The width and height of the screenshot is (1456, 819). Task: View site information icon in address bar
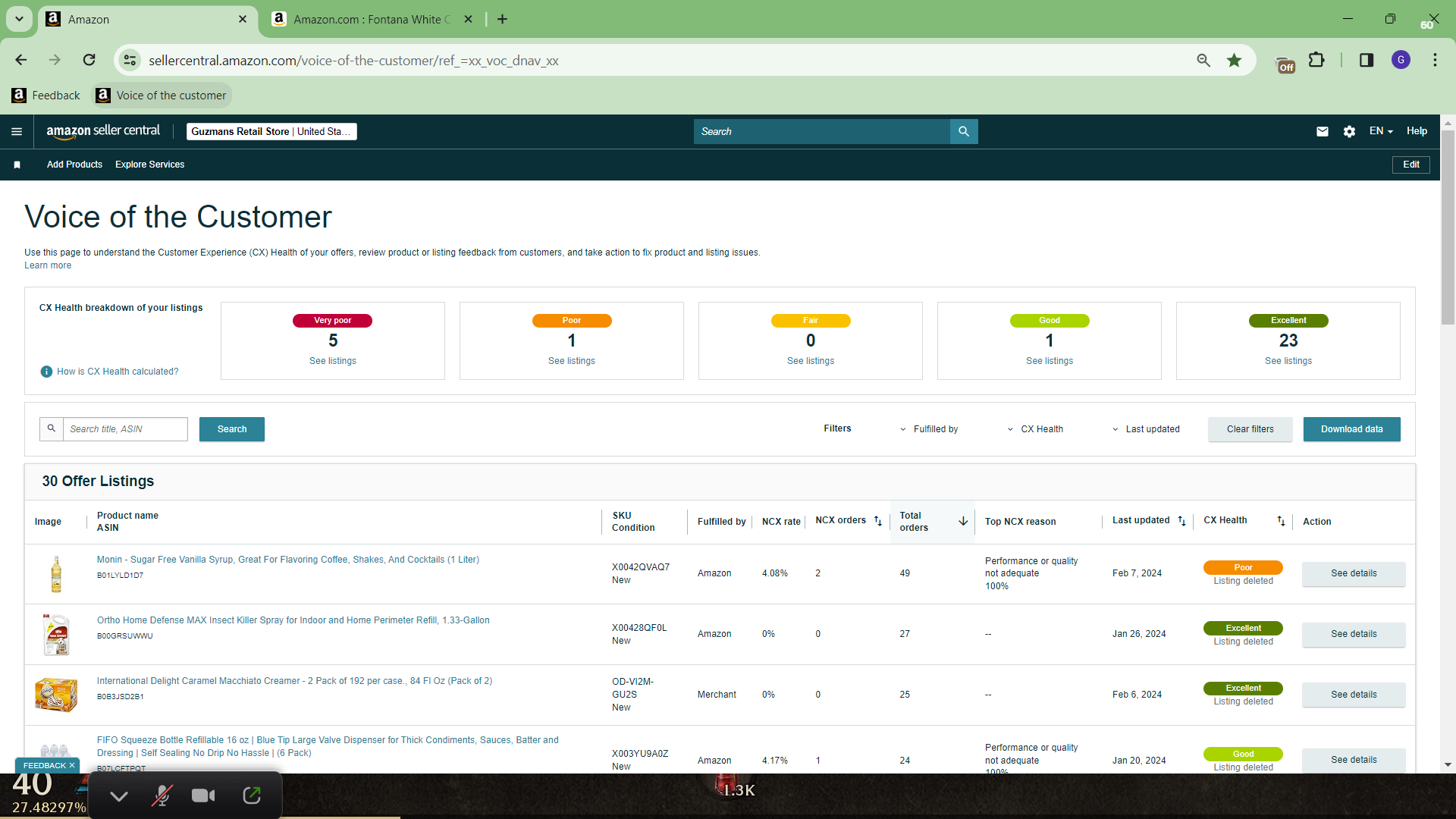click(x=130, y=60)
